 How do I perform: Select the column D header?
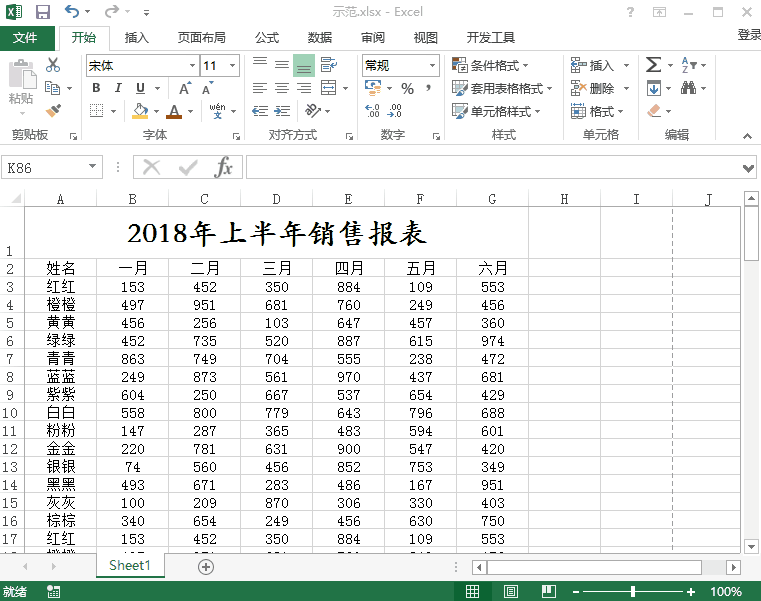(x=276, y=199)
